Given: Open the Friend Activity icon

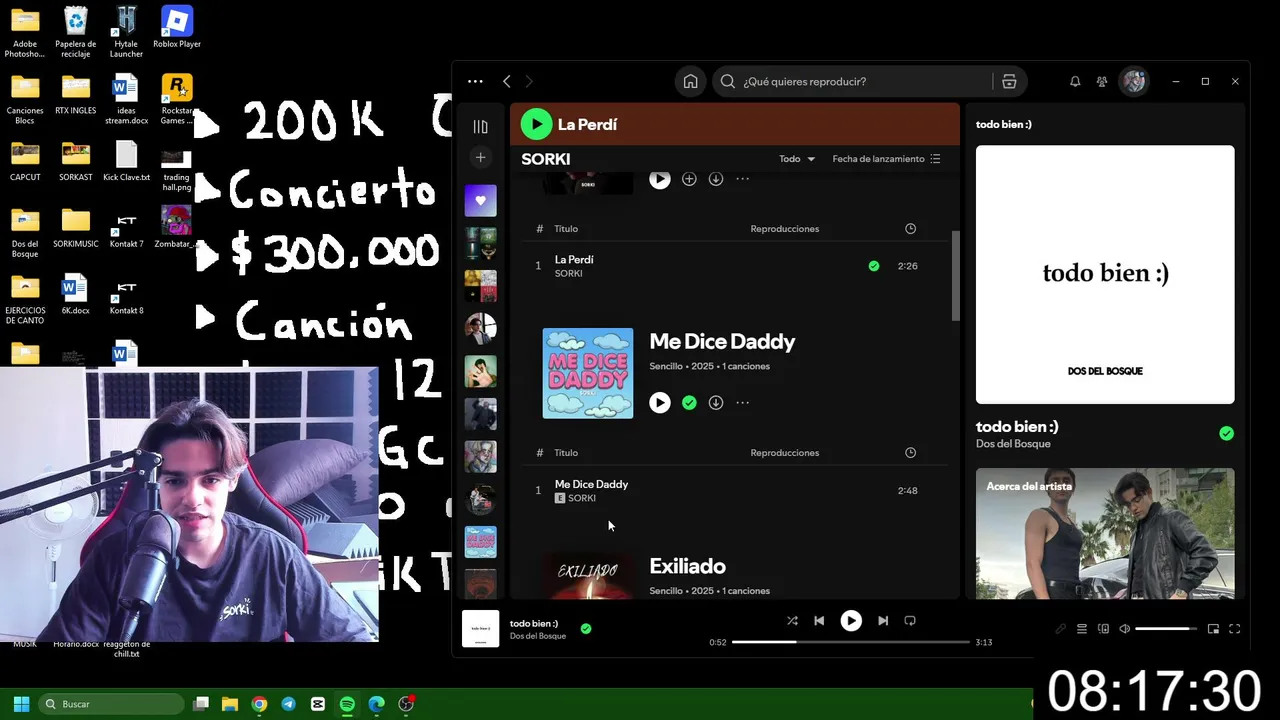Looking at the screenshot, I should pos(1102,82).
